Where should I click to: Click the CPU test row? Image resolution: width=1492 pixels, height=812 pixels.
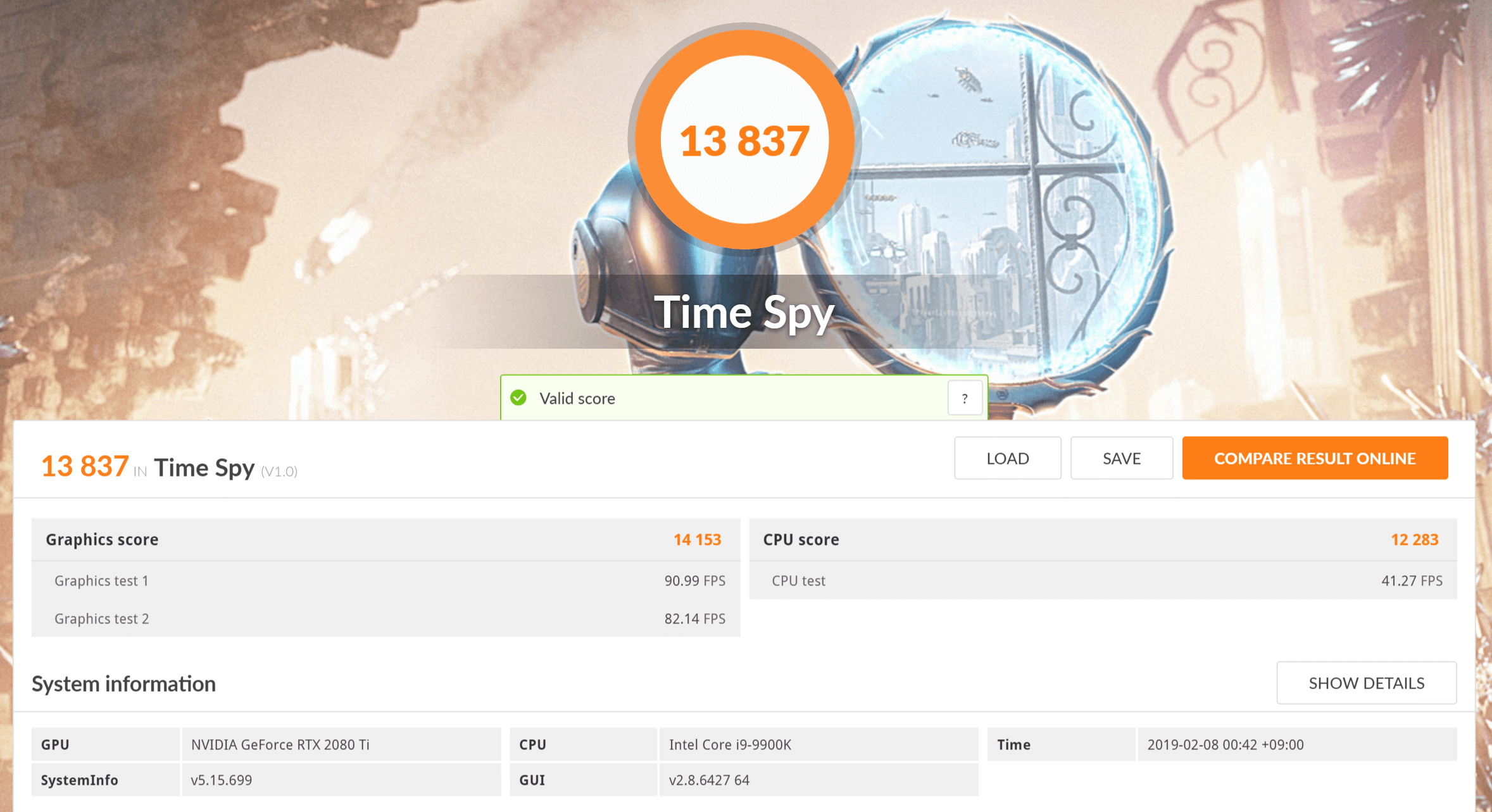(1102, 581)
